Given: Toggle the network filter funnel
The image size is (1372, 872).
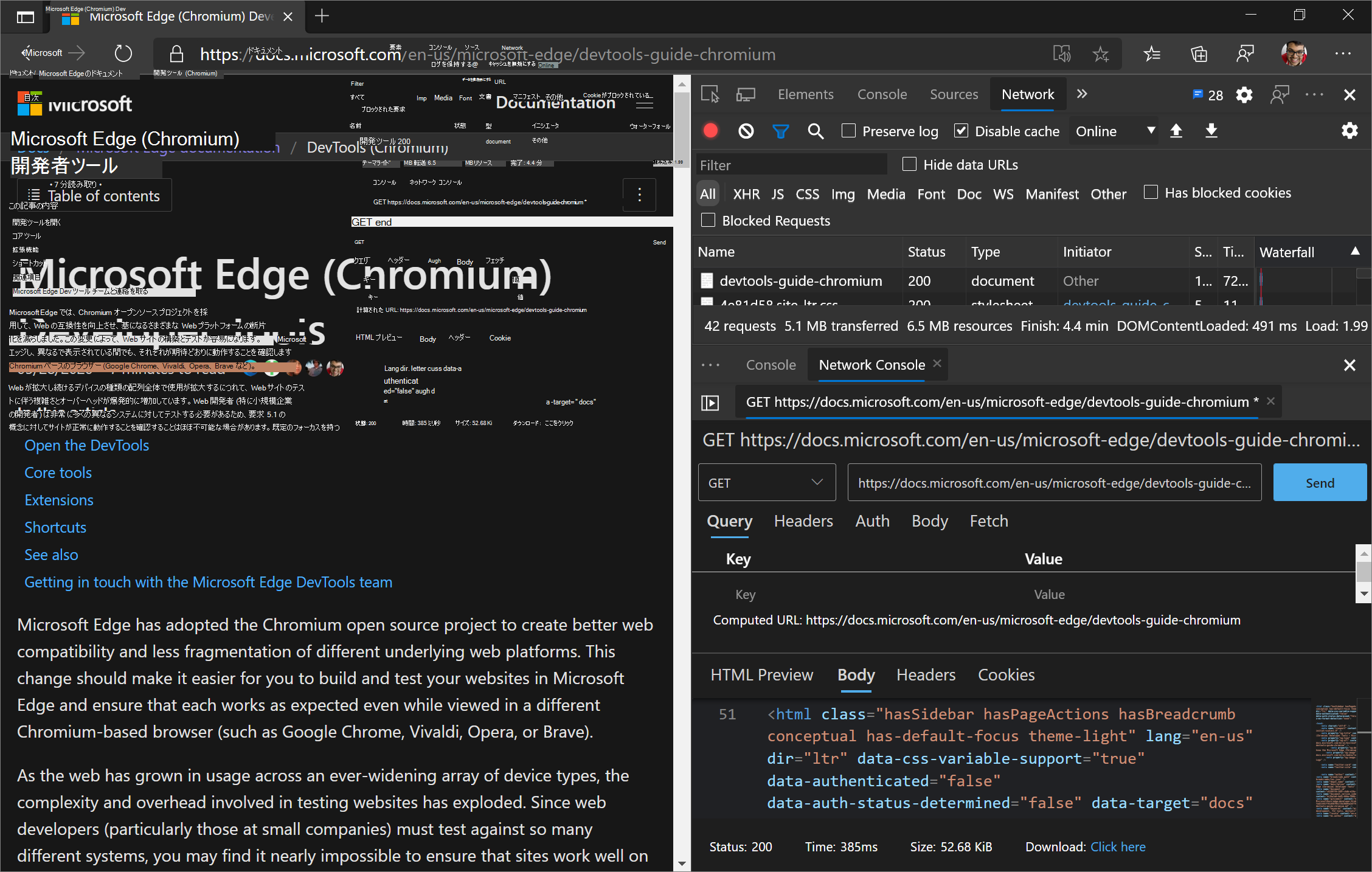Looking at the screenshot, I should click(x=780, y=131).
